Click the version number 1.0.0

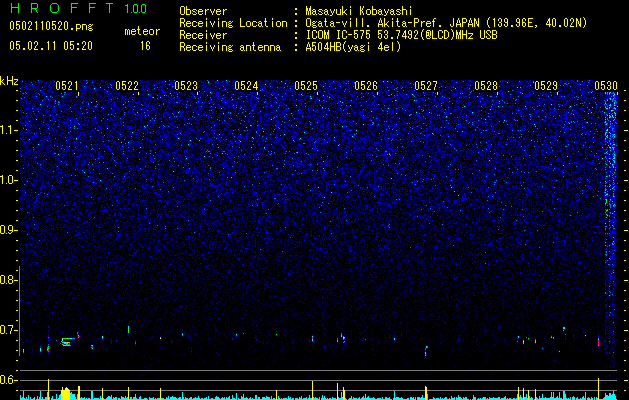click(x=136, y=9)
